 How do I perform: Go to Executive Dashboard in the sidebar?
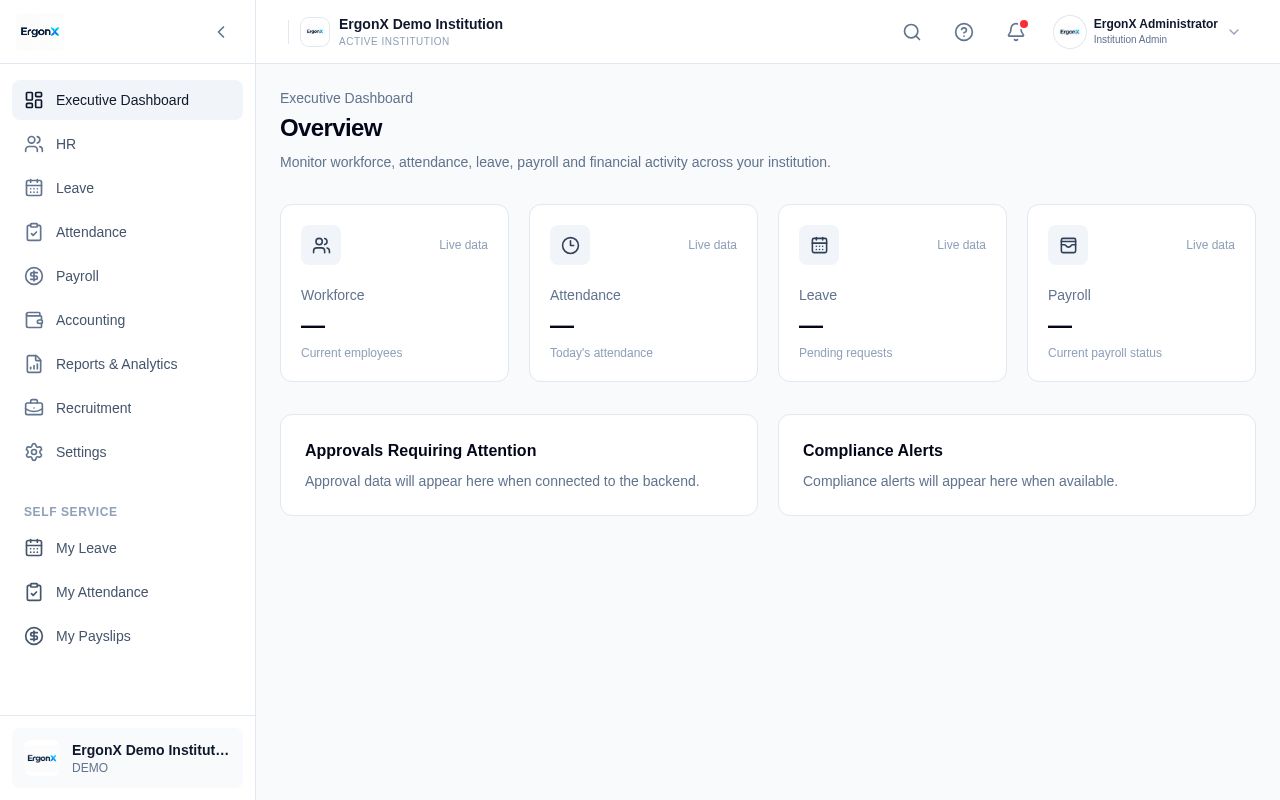(127, 100)
